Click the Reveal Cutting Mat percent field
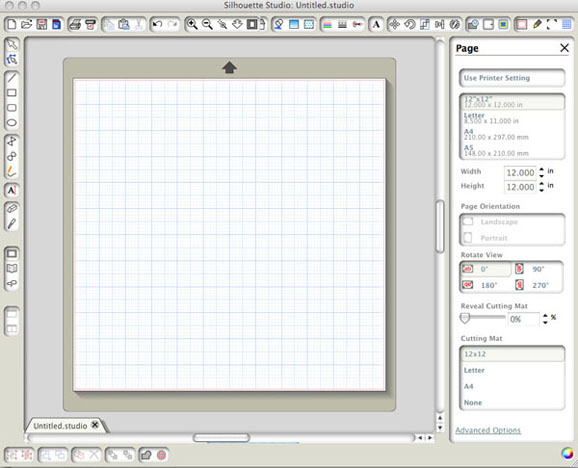578x468 pixels. [x=523, y=319]
